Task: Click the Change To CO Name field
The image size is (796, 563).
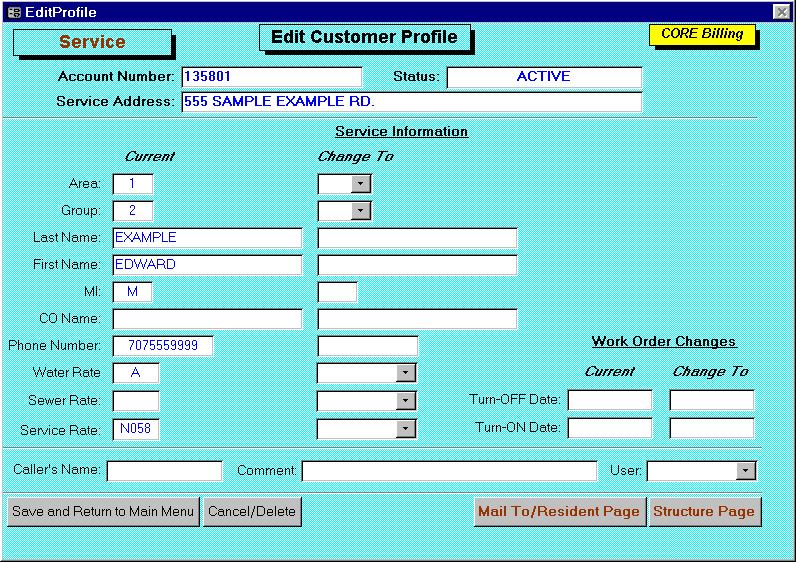Action: point(417,319)
